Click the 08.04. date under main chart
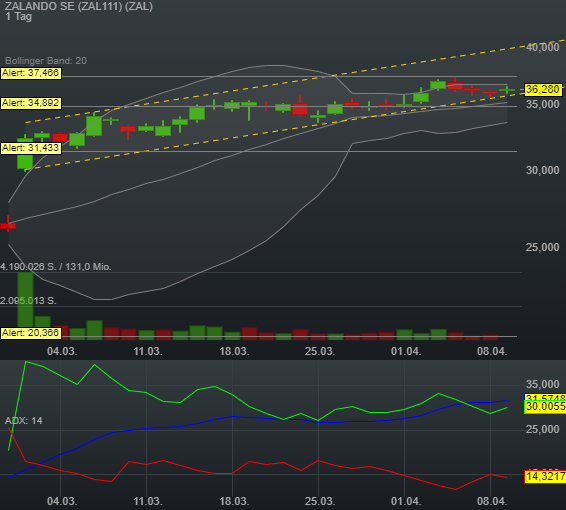 (492, 351)
